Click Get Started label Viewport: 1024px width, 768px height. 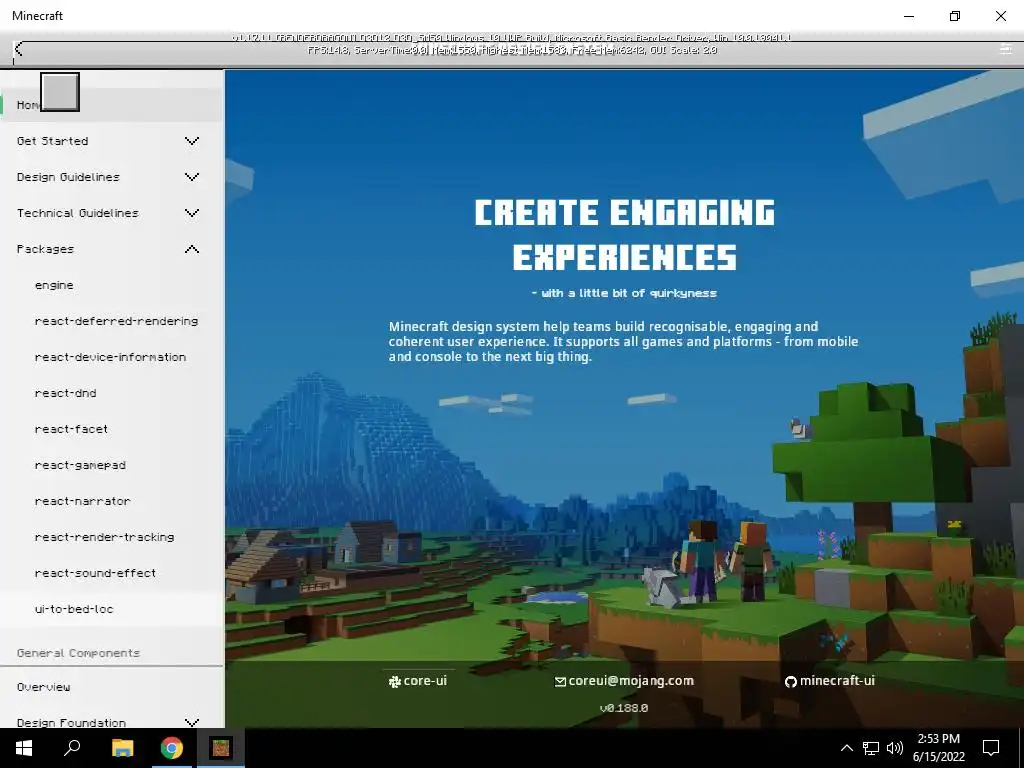(52, 141)
